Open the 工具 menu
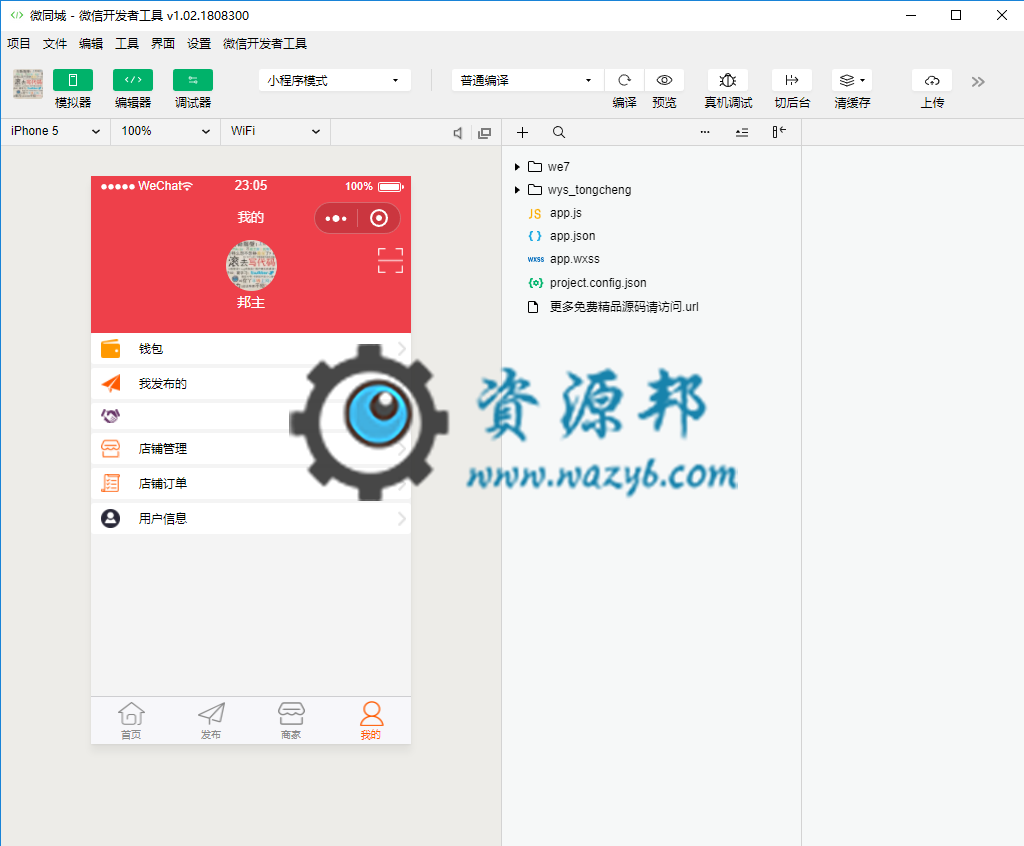The image size is (1024, 846). pos(127,44)
